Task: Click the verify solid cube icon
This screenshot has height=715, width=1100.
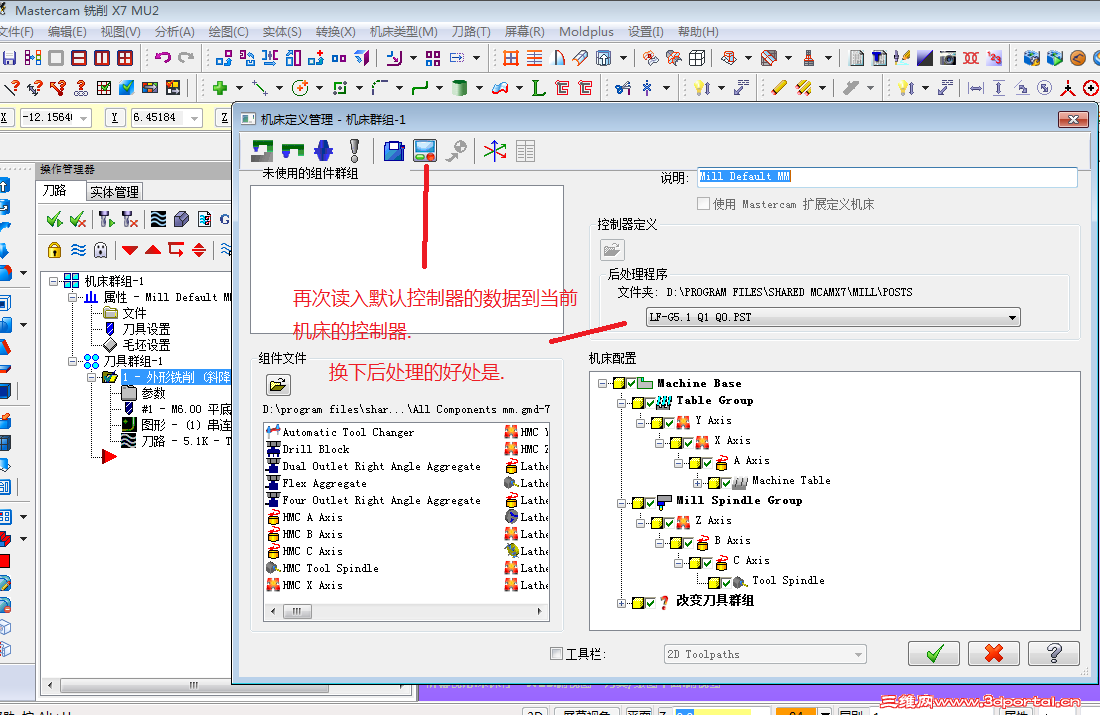Action: [181, 220]
